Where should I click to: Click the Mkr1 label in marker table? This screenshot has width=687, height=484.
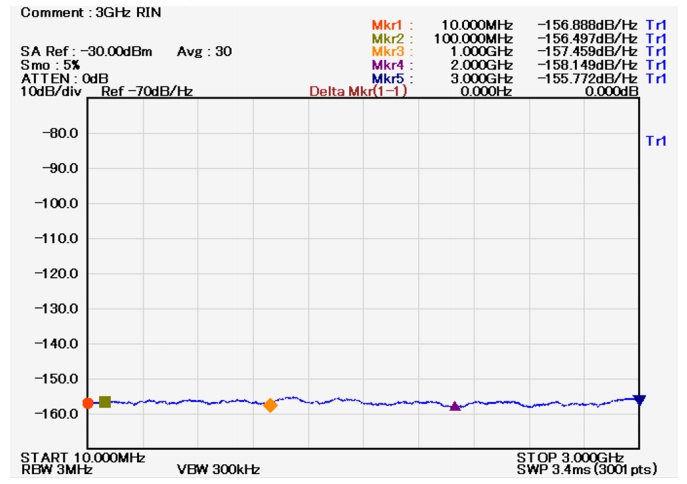pyautogui.click(x=391, y=24)
